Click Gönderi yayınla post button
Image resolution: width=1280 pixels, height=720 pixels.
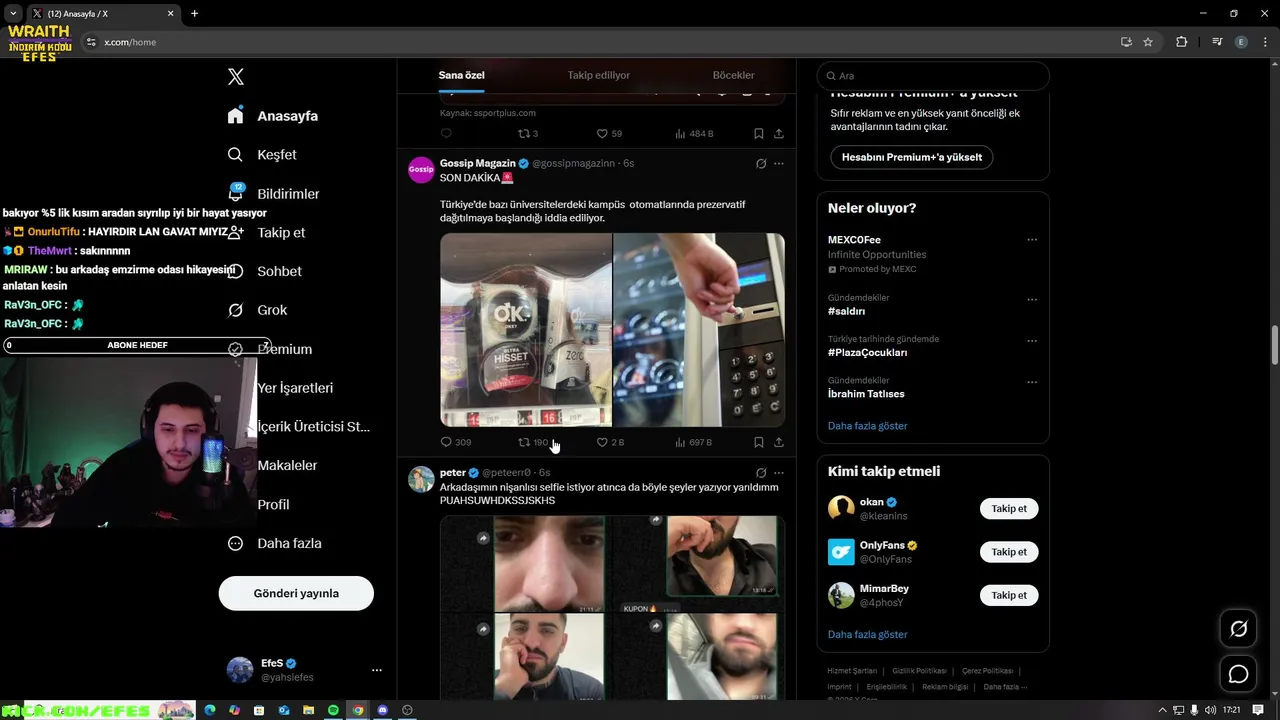pos(296,593)
